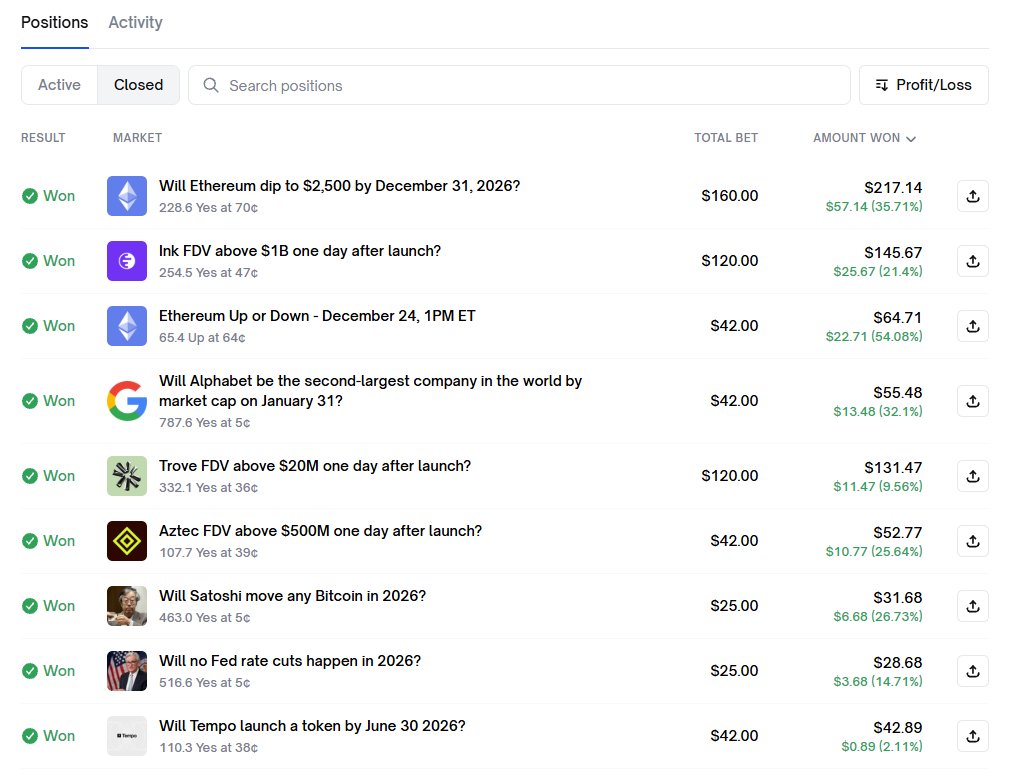Open Ethereum logo for $2,500 dip market
Viewport: 1023px width, 781px height.
point(127,196)
